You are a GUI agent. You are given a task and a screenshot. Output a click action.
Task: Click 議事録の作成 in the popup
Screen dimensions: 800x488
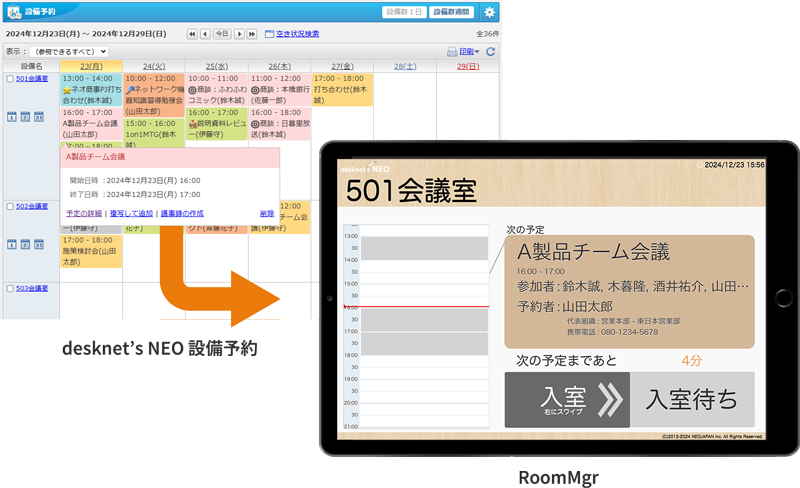[x=182, y=213]
